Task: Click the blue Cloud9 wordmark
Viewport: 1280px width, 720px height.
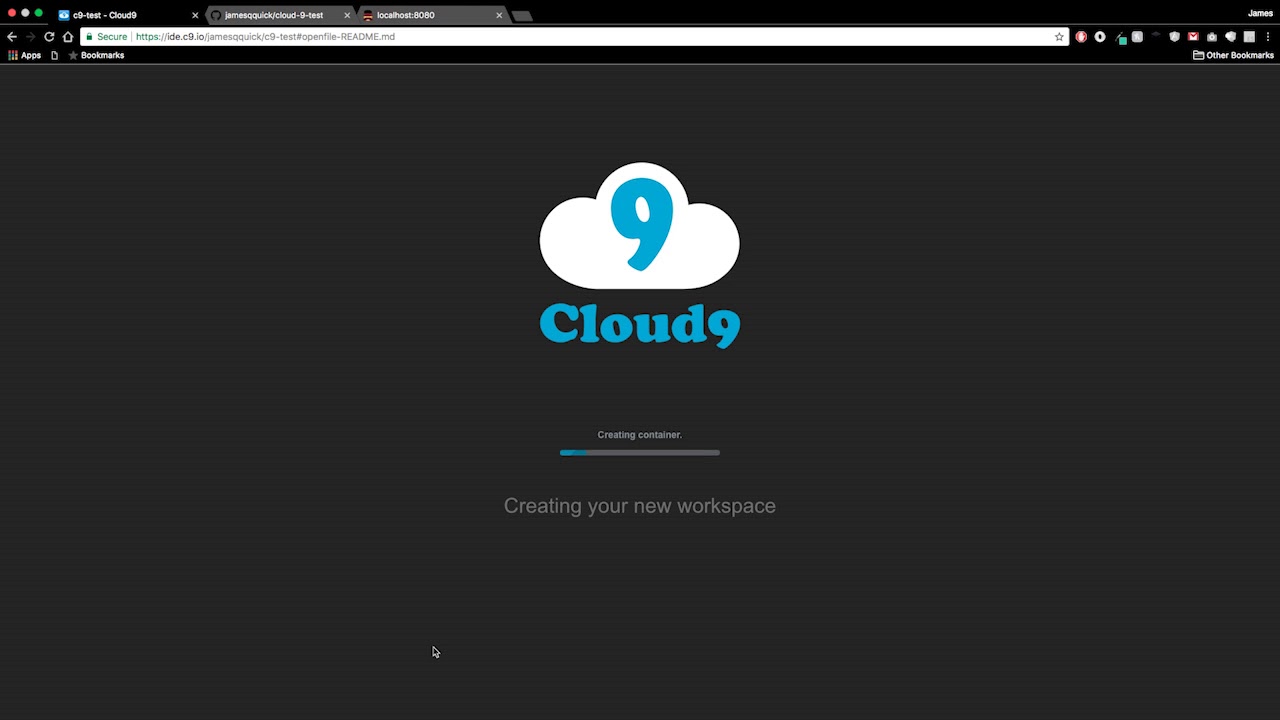Action: point(640,324)
